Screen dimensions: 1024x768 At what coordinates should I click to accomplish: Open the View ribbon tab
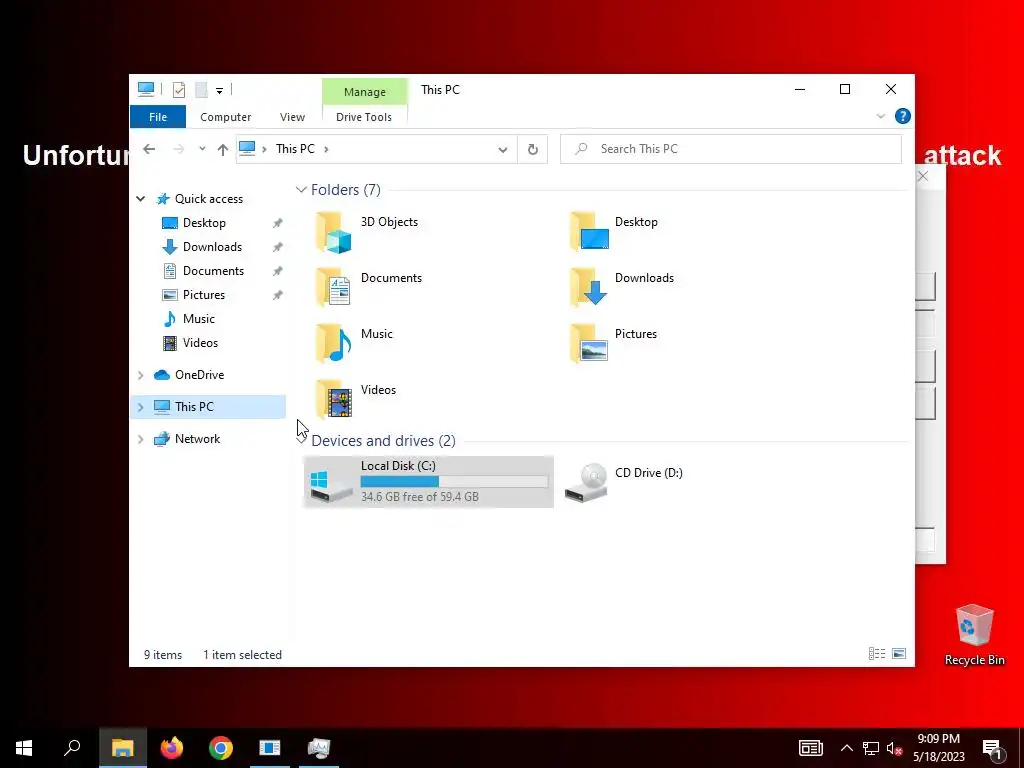click(x=292, y=117)
